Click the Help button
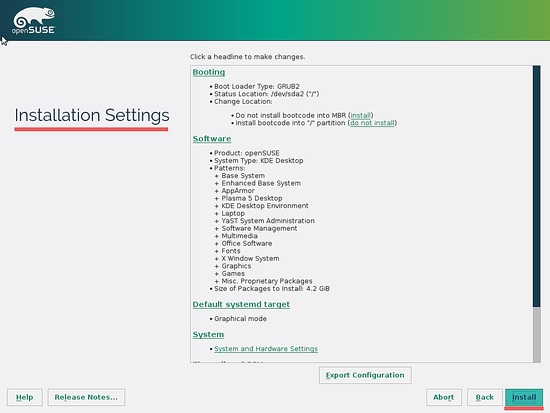550x413 pixels. click(25, 397)
